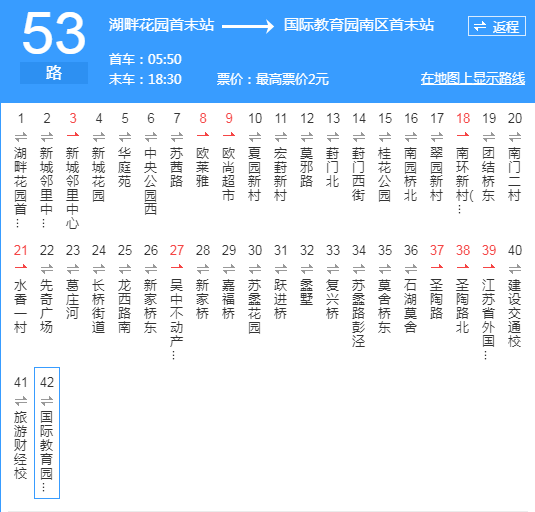Select stop 39 江苏省外国语学校
535x512 pixels.
click(489, 319)
